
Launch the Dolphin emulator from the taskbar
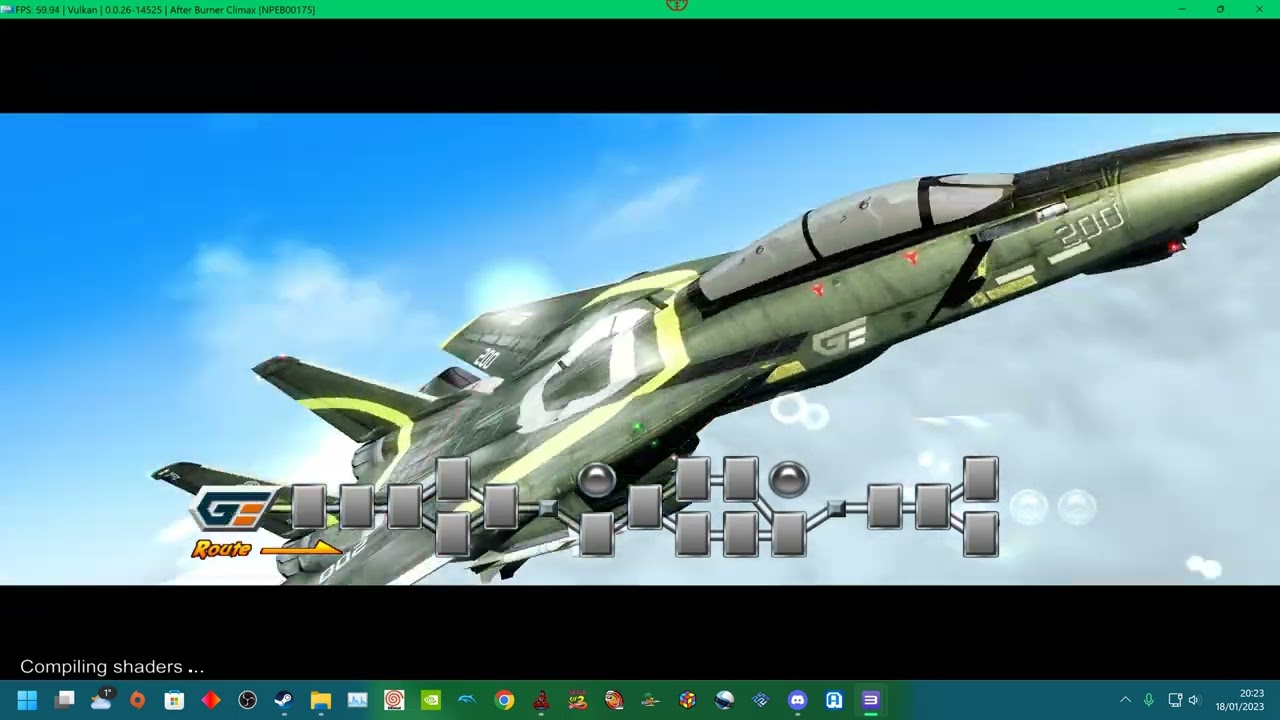[x=467, y=700]
